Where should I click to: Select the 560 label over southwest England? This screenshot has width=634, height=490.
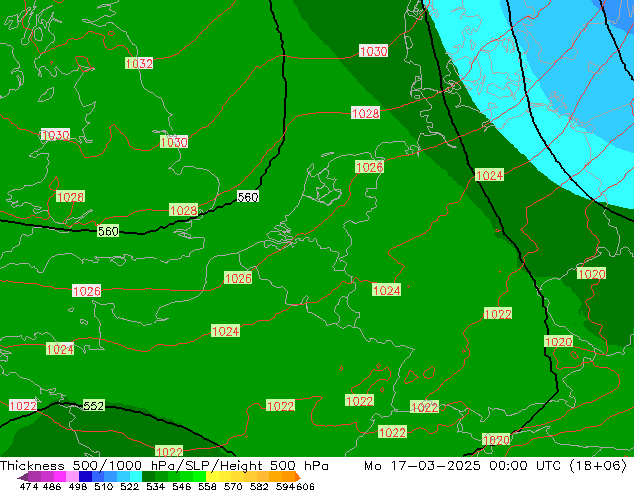click(108, 231)
